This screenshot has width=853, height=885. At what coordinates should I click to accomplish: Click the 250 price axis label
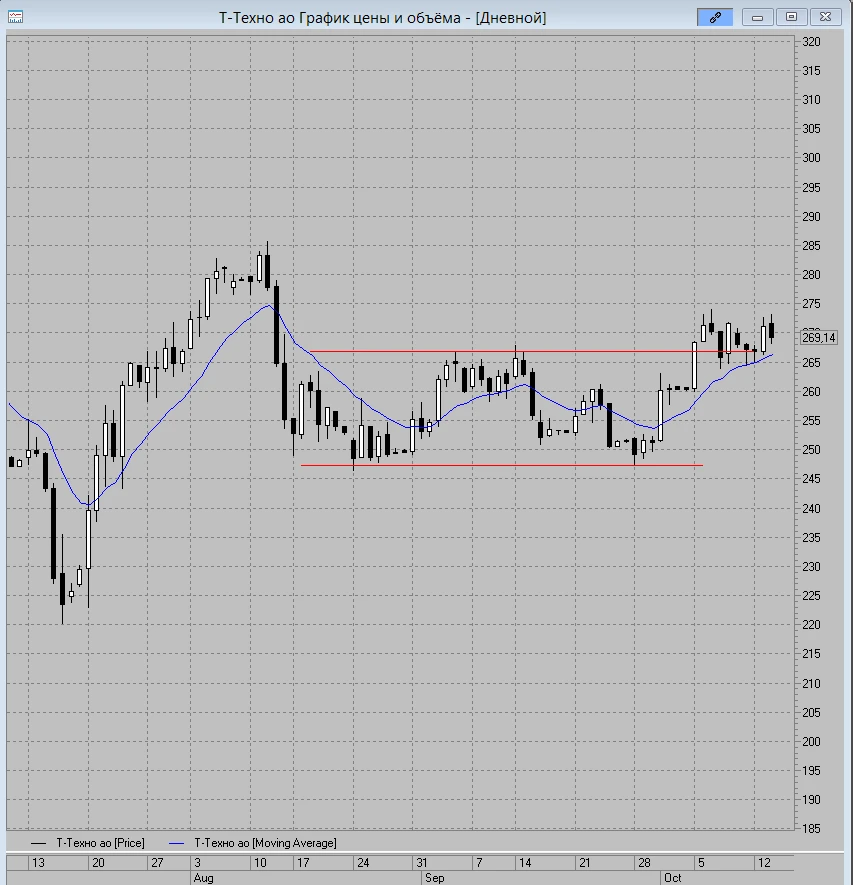coord(812,450)
